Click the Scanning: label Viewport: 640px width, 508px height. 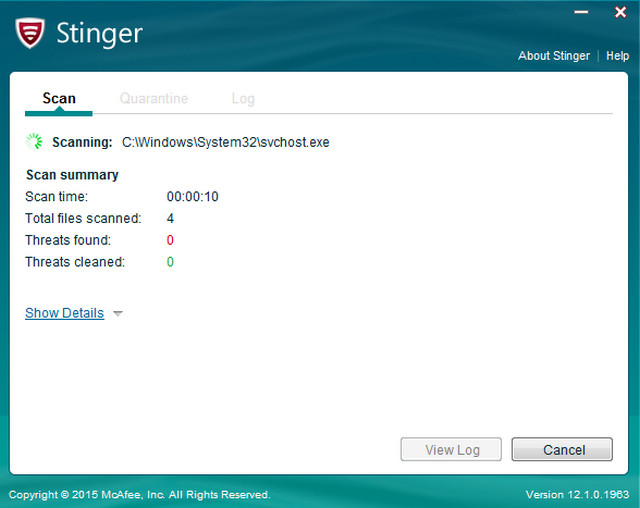(82, 142)
